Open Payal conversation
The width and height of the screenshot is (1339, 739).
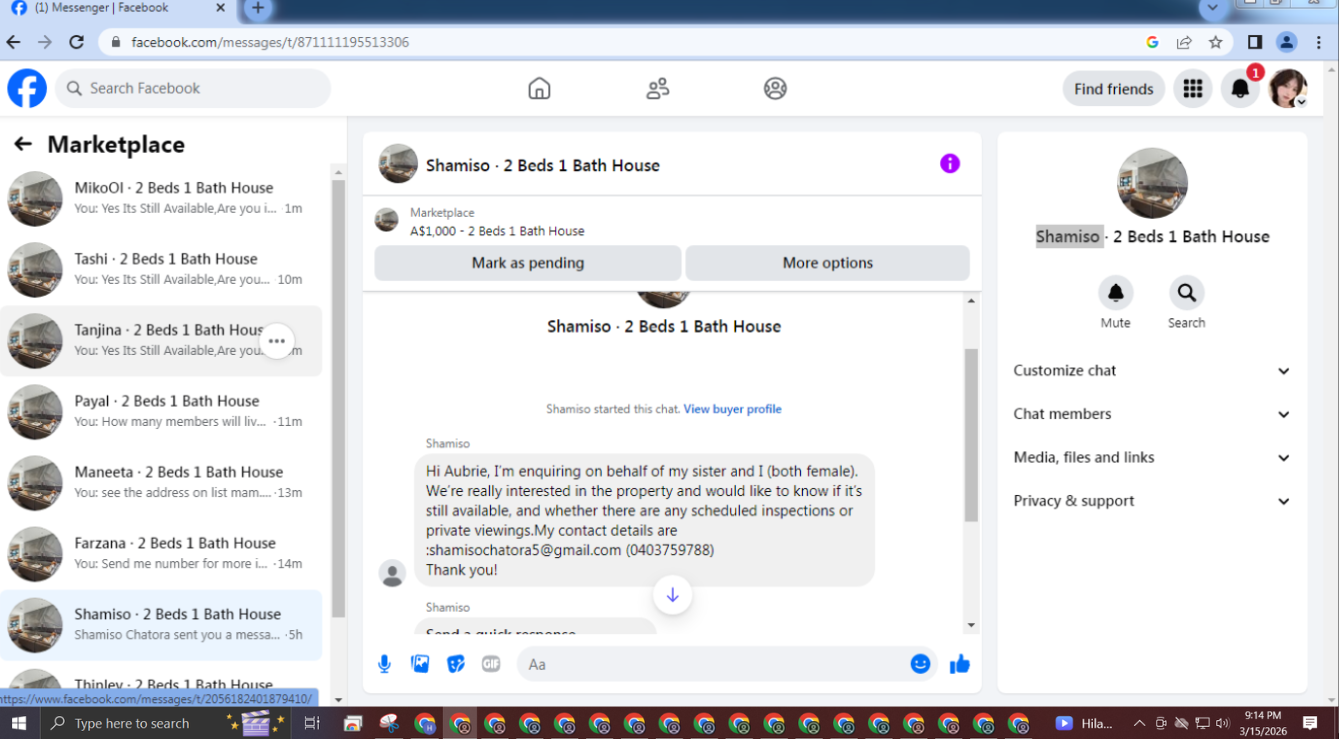[x=161, y=411]
